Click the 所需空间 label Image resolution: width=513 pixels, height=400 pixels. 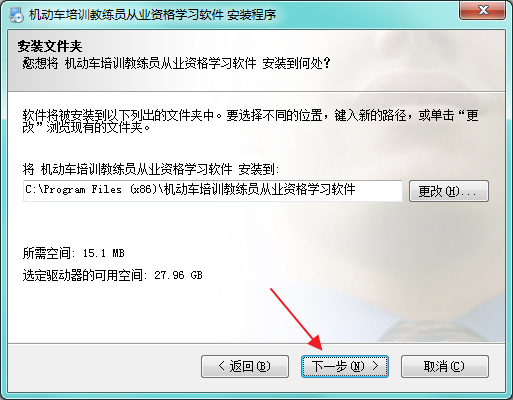pyautogui.click(x=47, y=253)
